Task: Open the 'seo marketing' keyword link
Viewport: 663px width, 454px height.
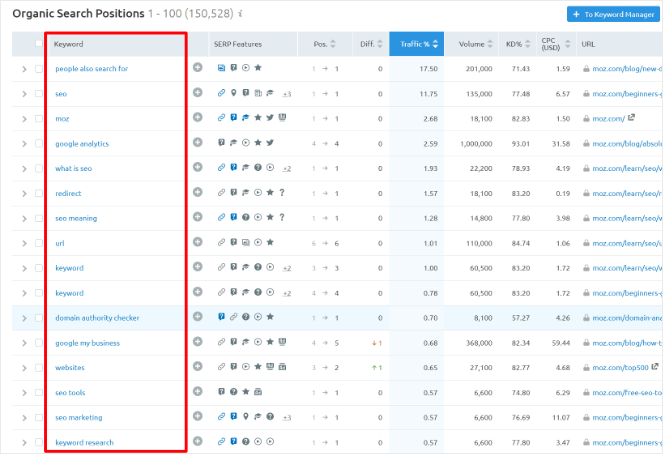Action: [79, 418]
